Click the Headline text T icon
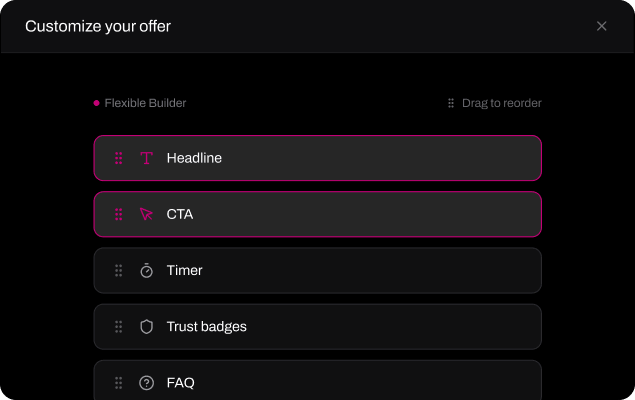Viewport: 635px width, 400px height. click(x=147, y=158)
